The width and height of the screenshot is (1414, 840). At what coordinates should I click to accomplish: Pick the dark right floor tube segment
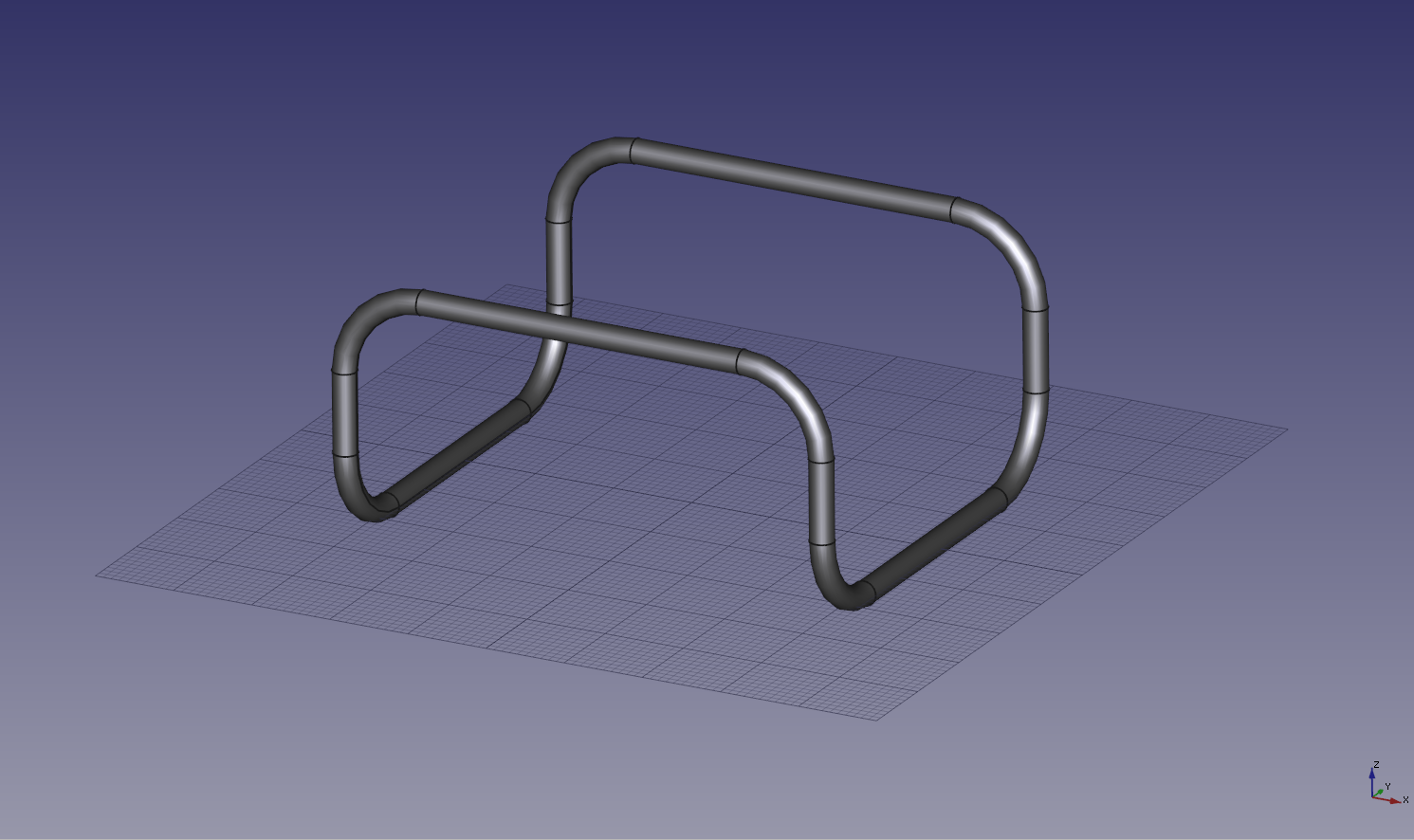pos(935,544)
